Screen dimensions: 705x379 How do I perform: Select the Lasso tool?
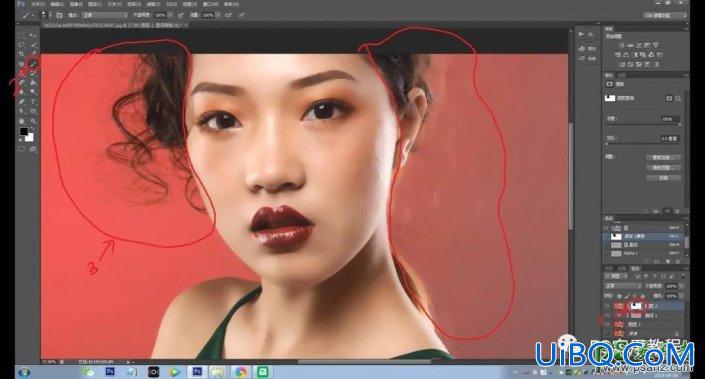click(x=22, y=45)
